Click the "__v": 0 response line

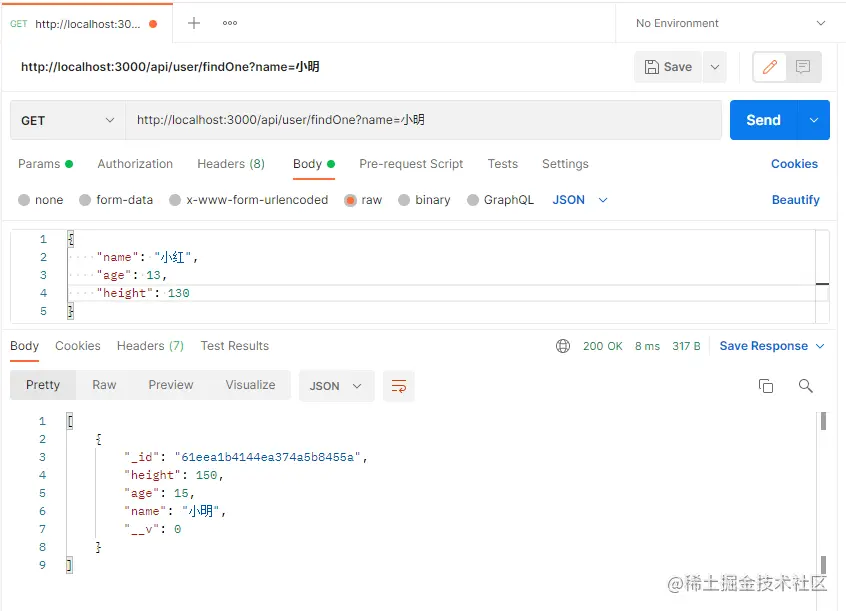click(x=153, y=529)
